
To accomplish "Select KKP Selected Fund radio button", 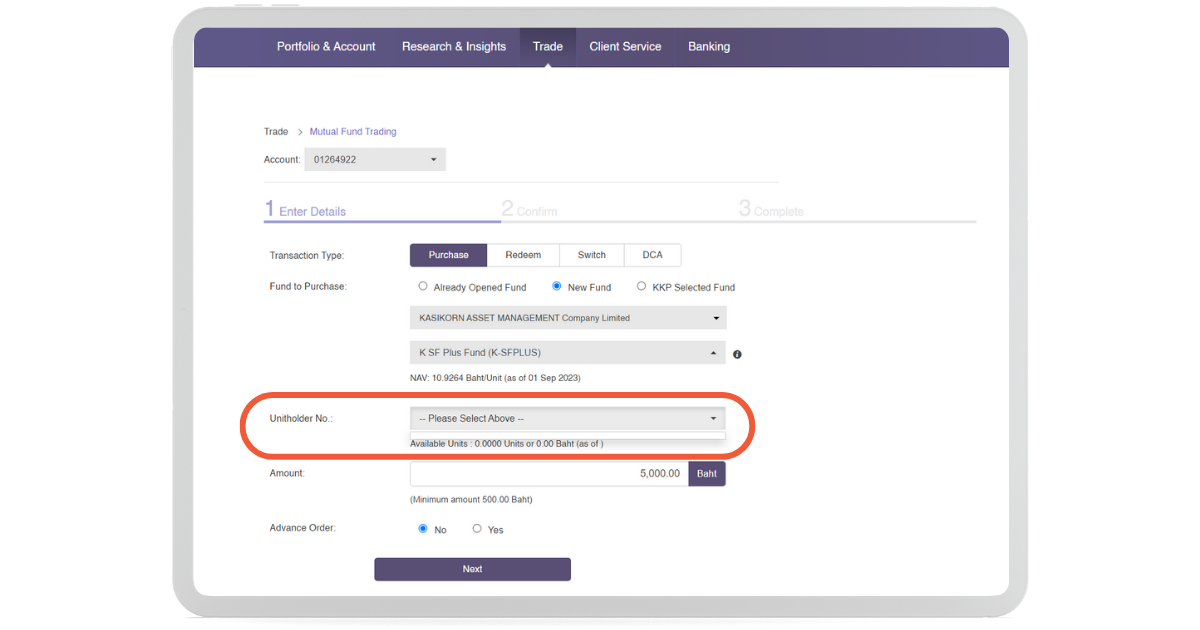I will point(642,287).
